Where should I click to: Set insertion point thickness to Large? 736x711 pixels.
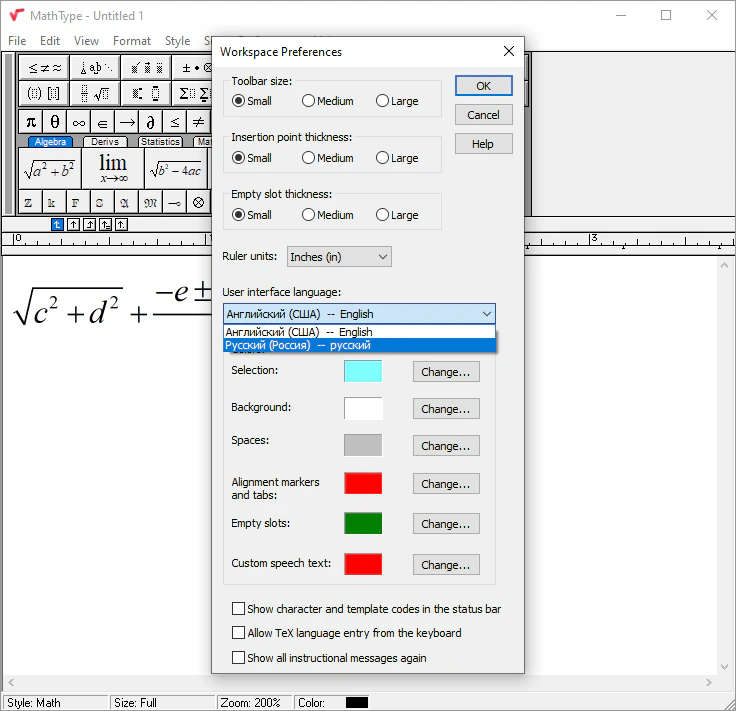[397, 158]
